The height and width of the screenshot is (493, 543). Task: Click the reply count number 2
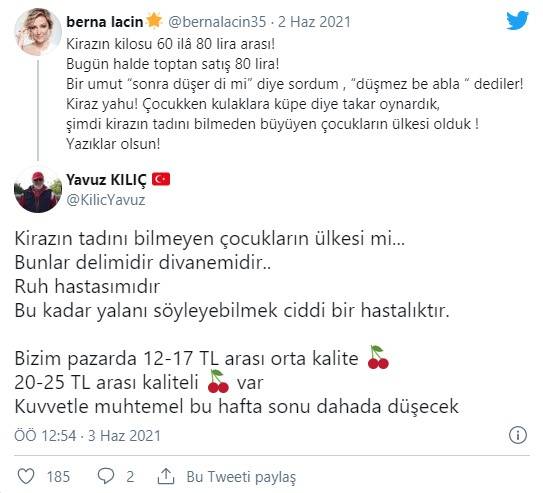tap(130, 477)
